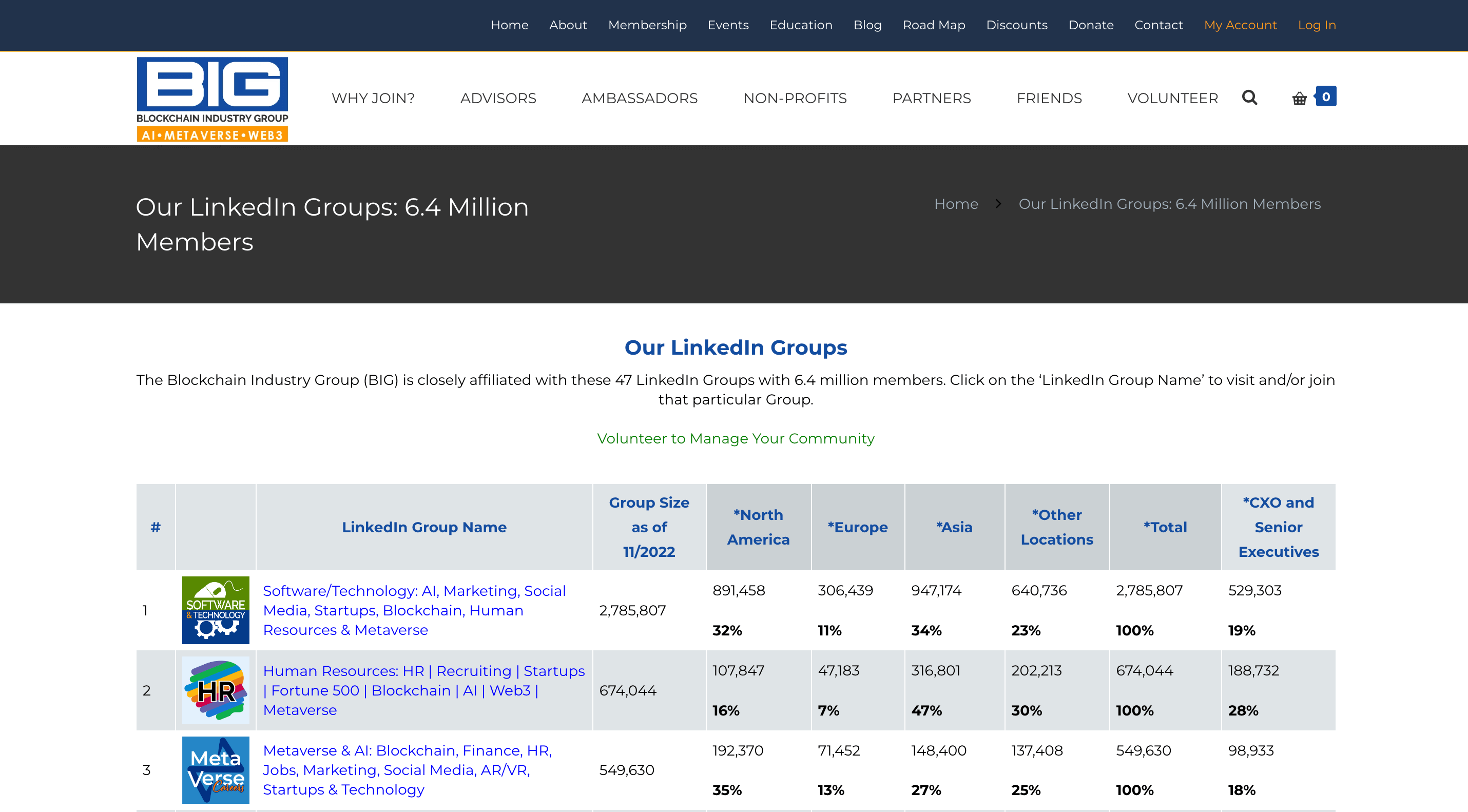The height and width of the screenshot is (812, 1468).
Task: Click Europe value '71,452' in row 3
Action: click(838, 750)
